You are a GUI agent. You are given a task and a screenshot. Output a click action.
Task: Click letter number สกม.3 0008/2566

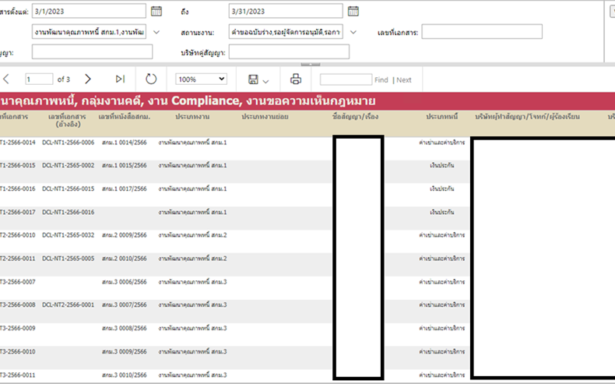coord(124,328)
